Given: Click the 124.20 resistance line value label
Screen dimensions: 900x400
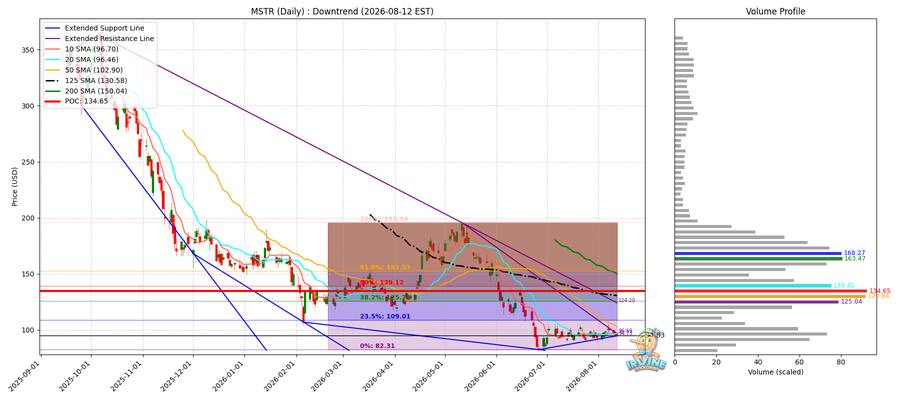Looking at the screenshot, I should 626,300.
